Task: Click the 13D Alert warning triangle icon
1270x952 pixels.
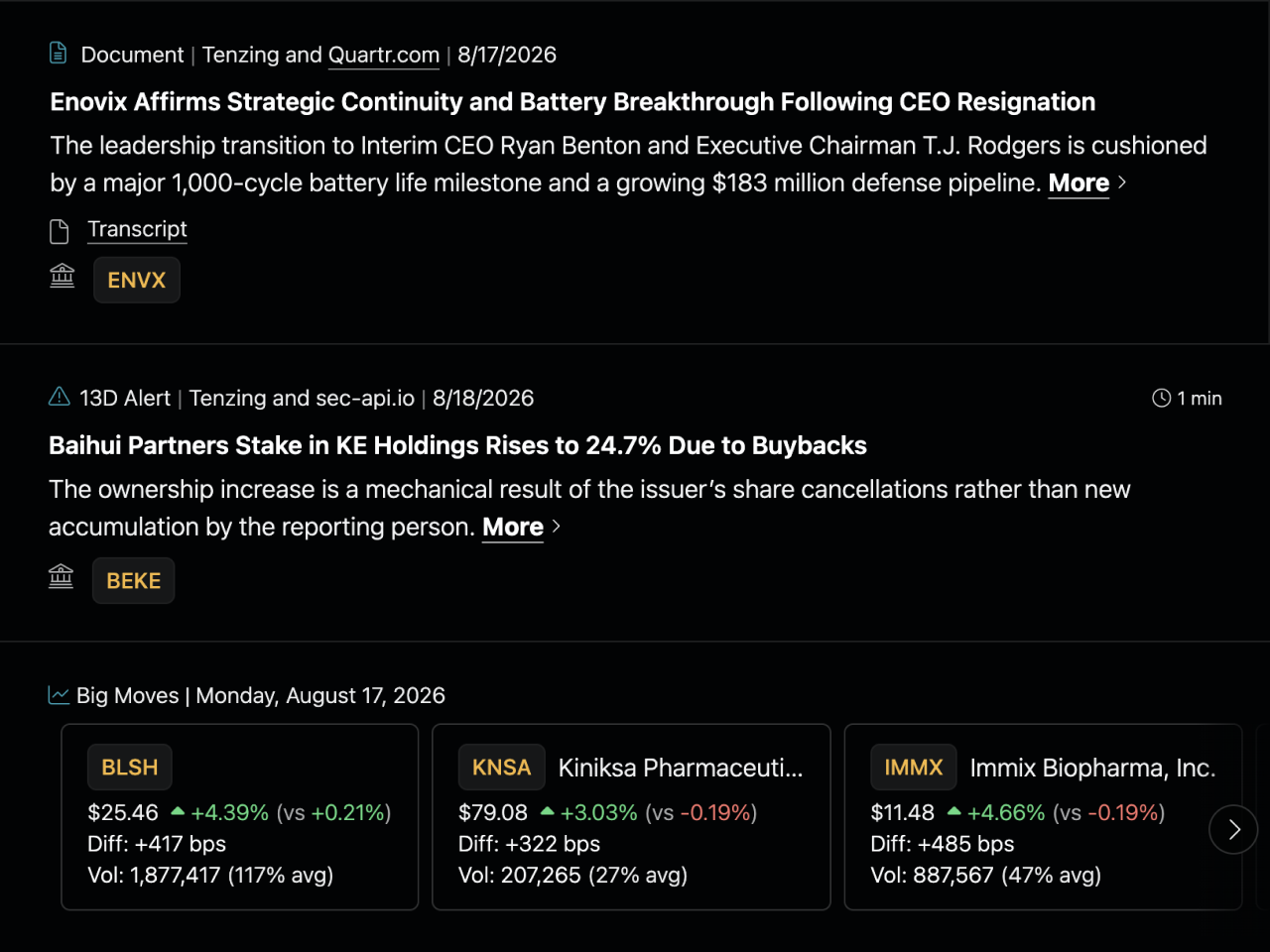Action: [x=60, y=397]
